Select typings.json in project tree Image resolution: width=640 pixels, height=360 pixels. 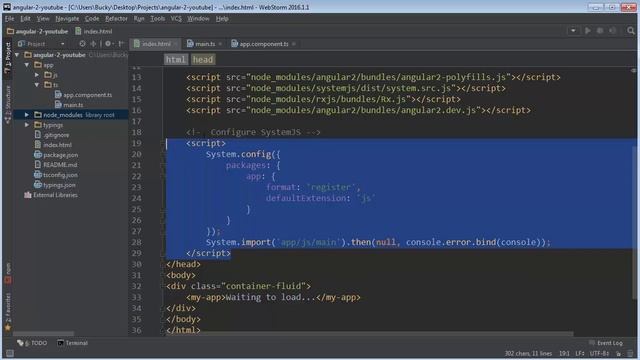pos(55,185)
